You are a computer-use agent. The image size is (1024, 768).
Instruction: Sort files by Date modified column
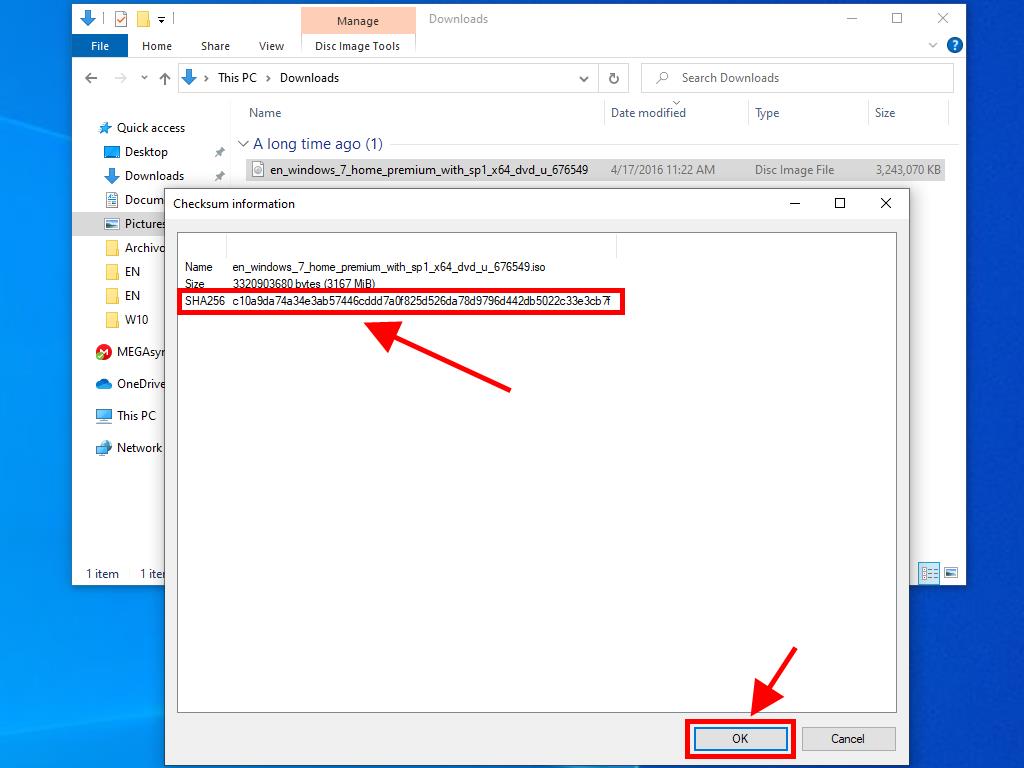(x=648, y=113)
